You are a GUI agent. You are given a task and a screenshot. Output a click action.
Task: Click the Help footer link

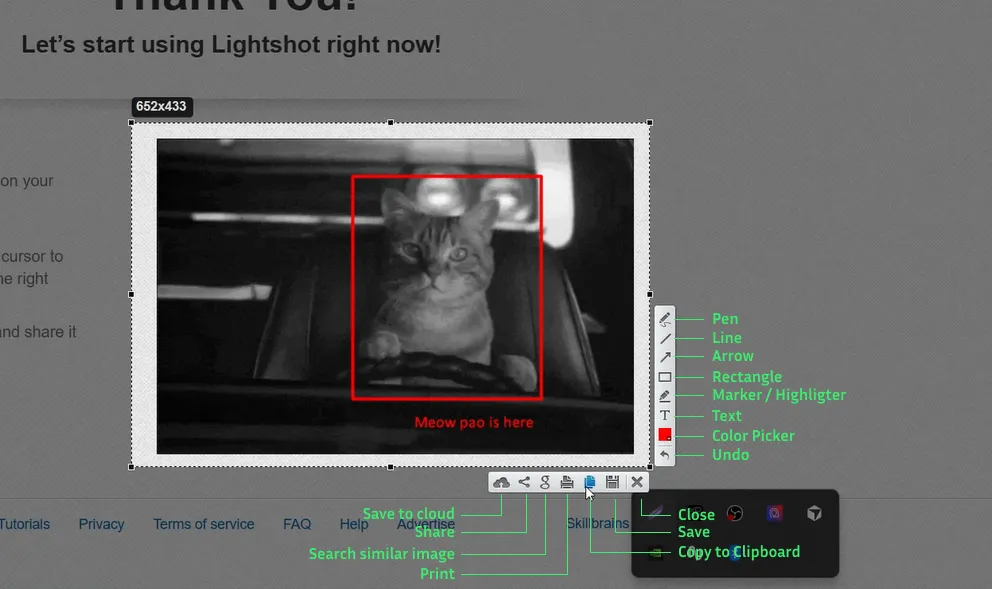[x=354, y=524]
